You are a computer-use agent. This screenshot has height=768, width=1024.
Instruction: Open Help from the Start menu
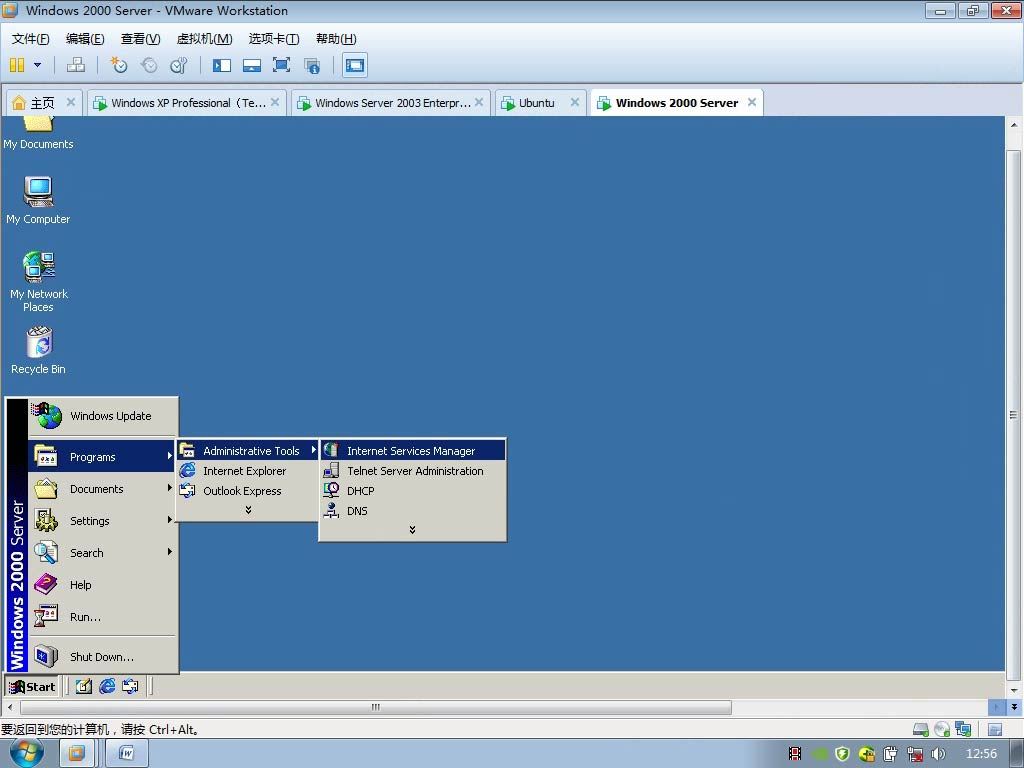click(102, 584)
